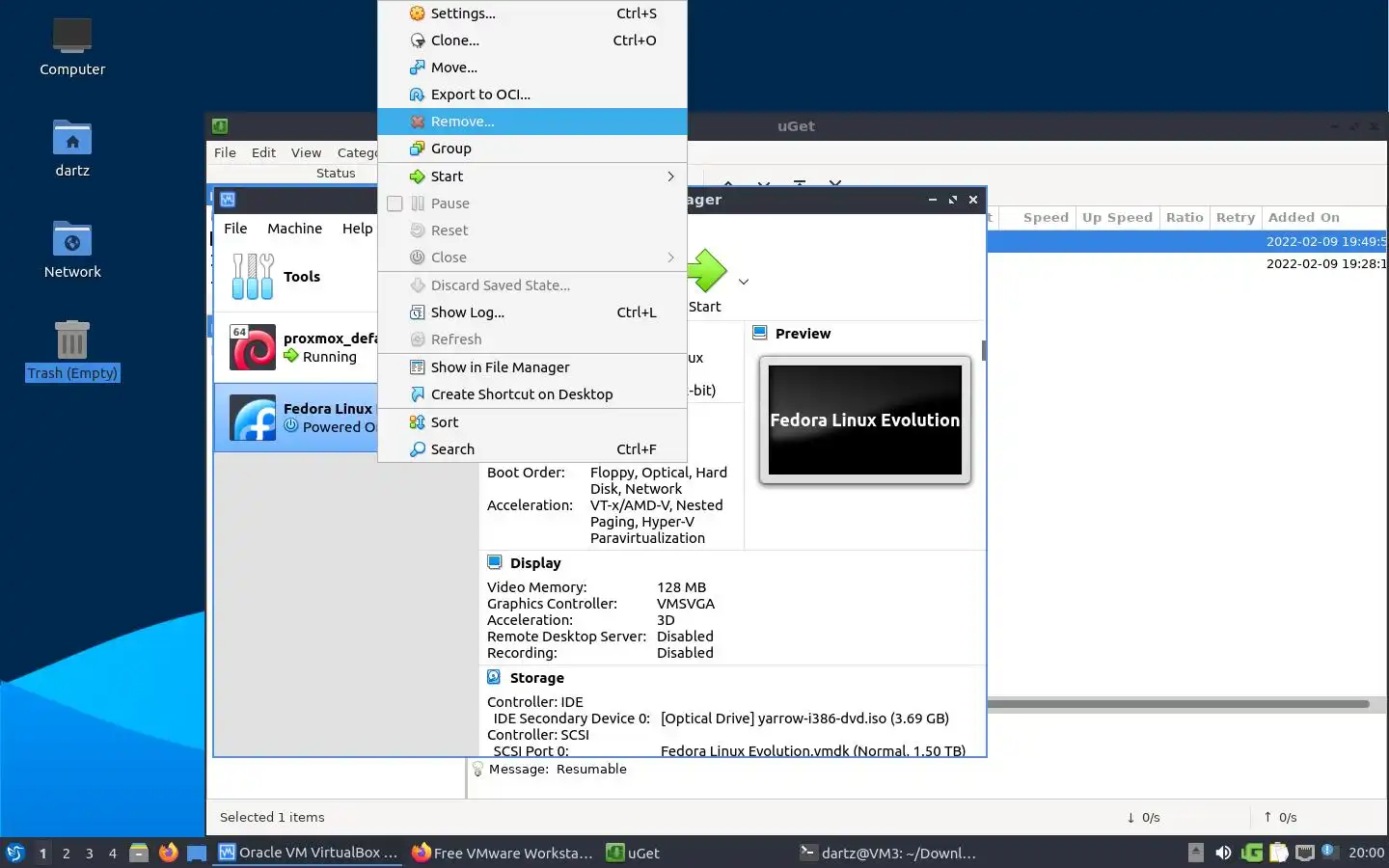Switch to workspace 4 in the pager
The height and width of the screenshot is (868, 1389).
click(113, 854)
